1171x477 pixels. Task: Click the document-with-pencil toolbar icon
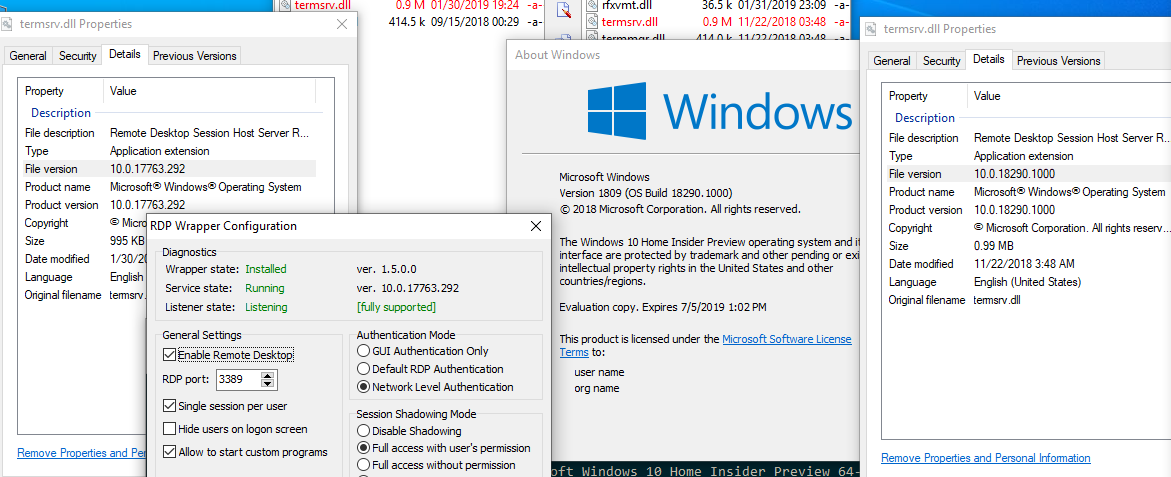click(565, 9)
